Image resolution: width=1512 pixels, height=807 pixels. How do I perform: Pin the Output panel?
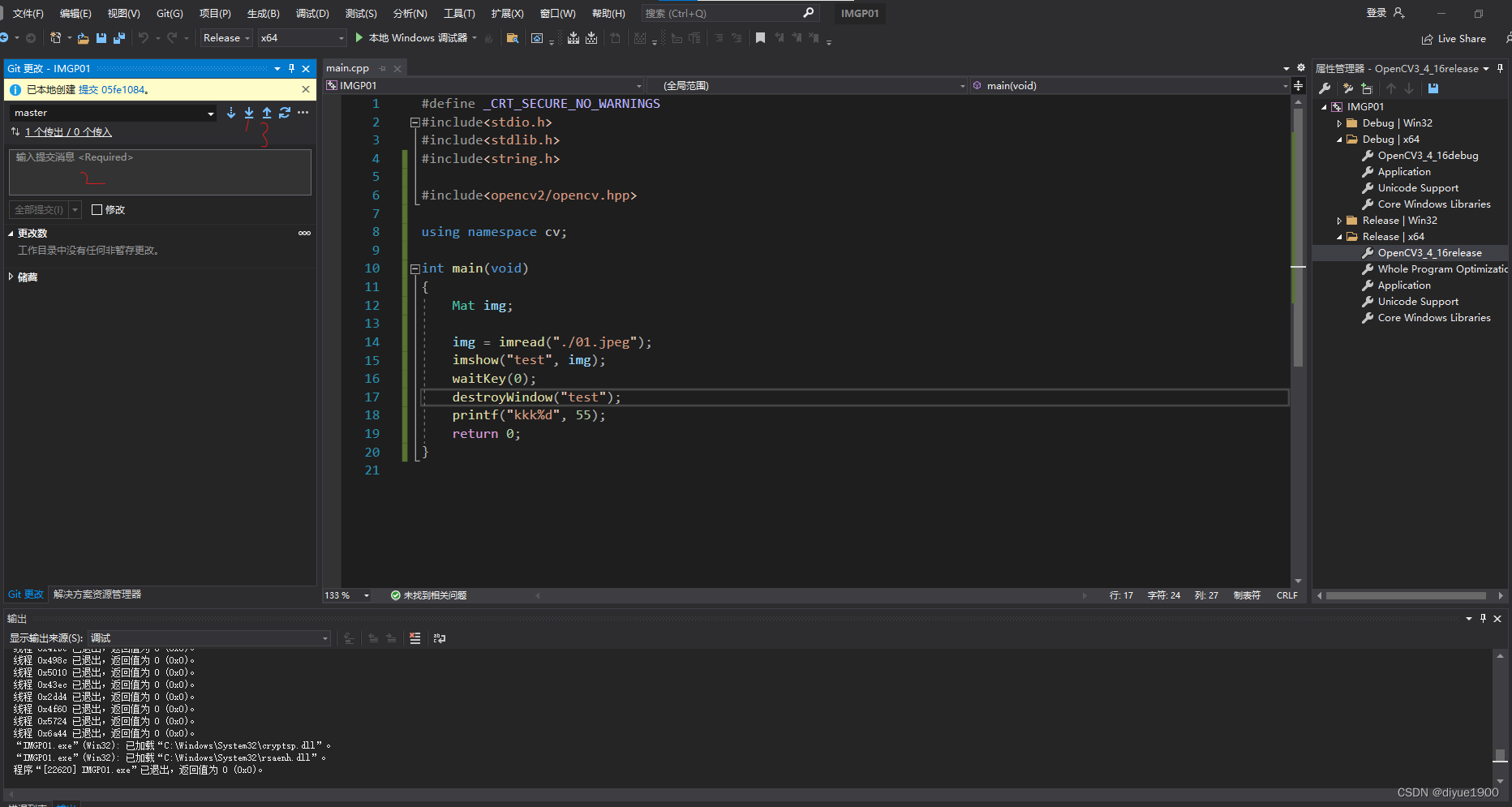pyautogui.click(x=1483, y=619)
